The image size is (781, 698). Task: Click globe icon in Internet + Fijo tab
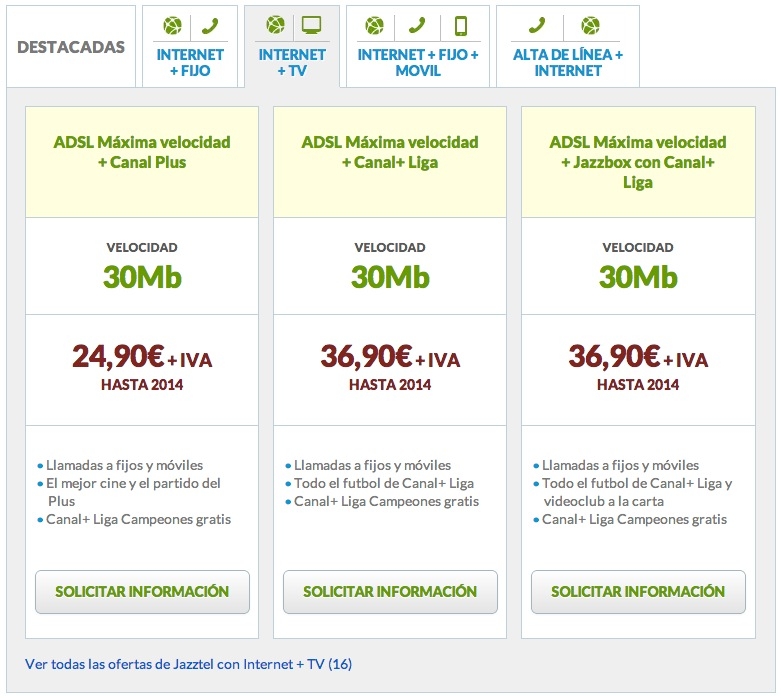172,25
